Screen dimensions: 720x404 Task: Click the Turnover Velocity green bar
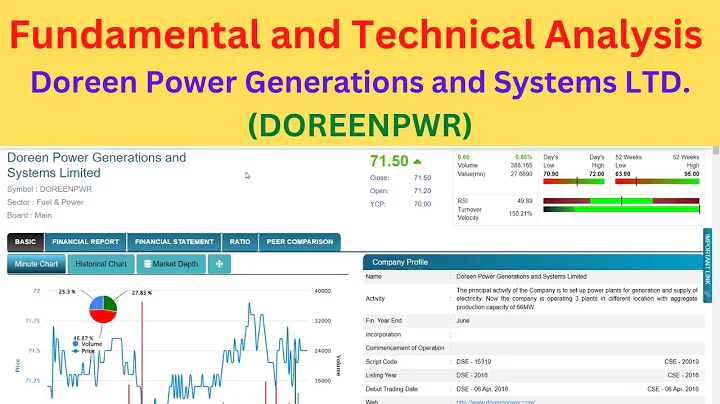(x=621, y=209)
